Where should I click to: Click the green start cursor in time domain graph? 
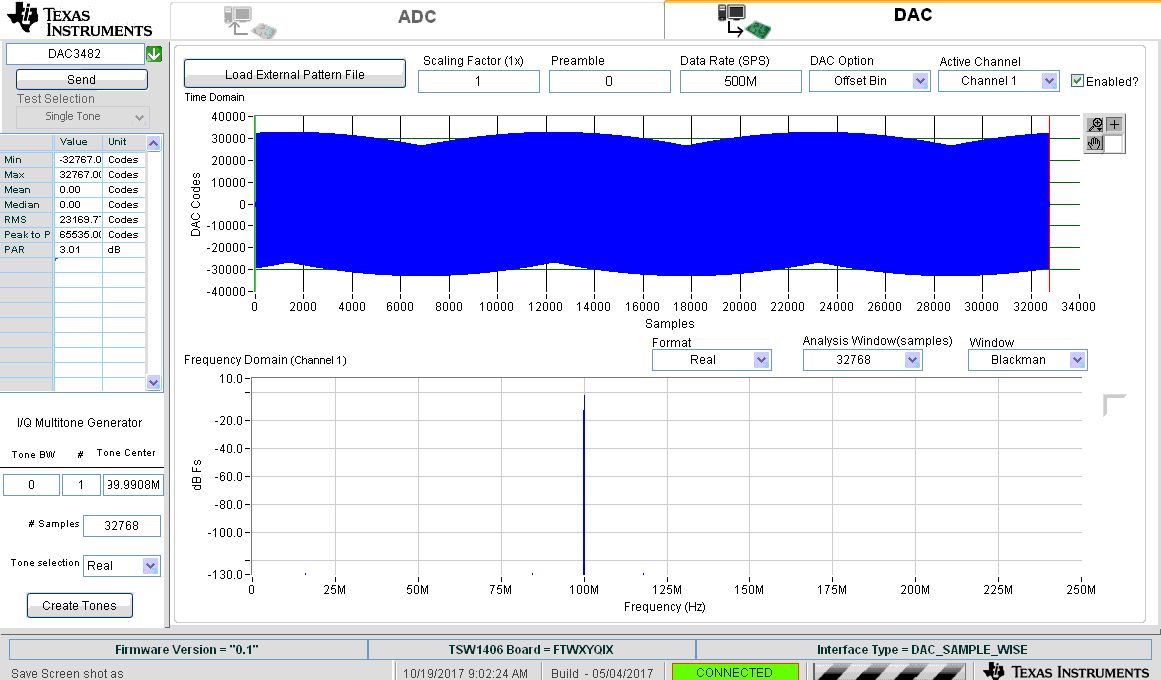pyautogui.click(x=255, y=204)
